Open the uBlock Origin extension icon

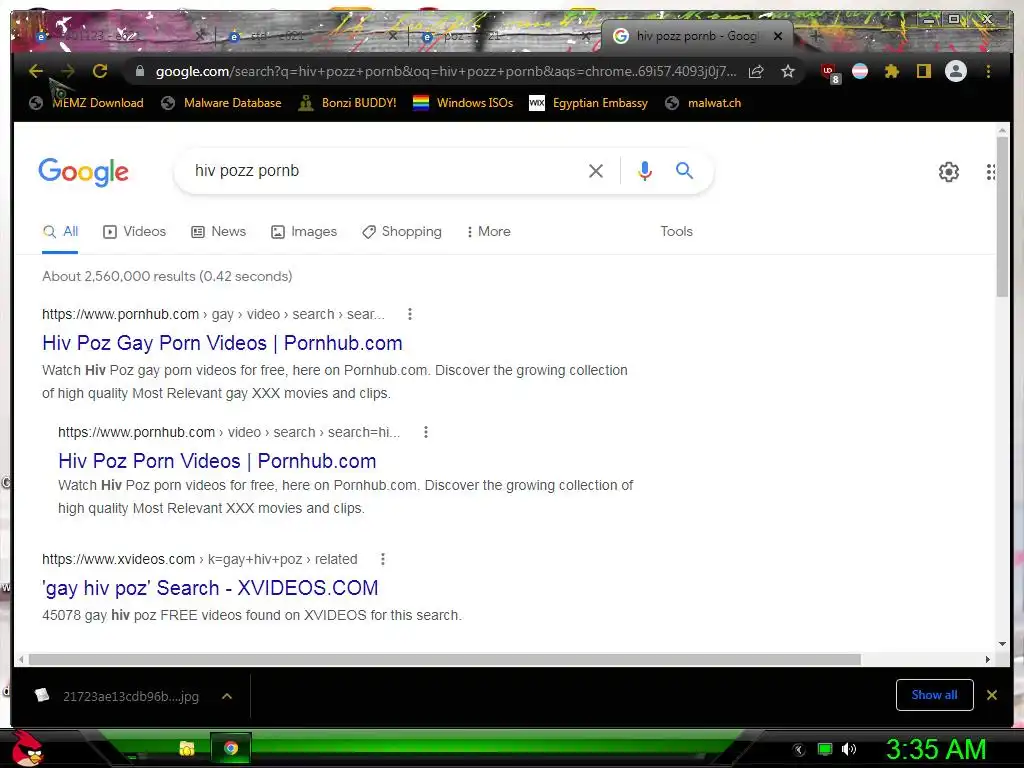tap(830, 72)
